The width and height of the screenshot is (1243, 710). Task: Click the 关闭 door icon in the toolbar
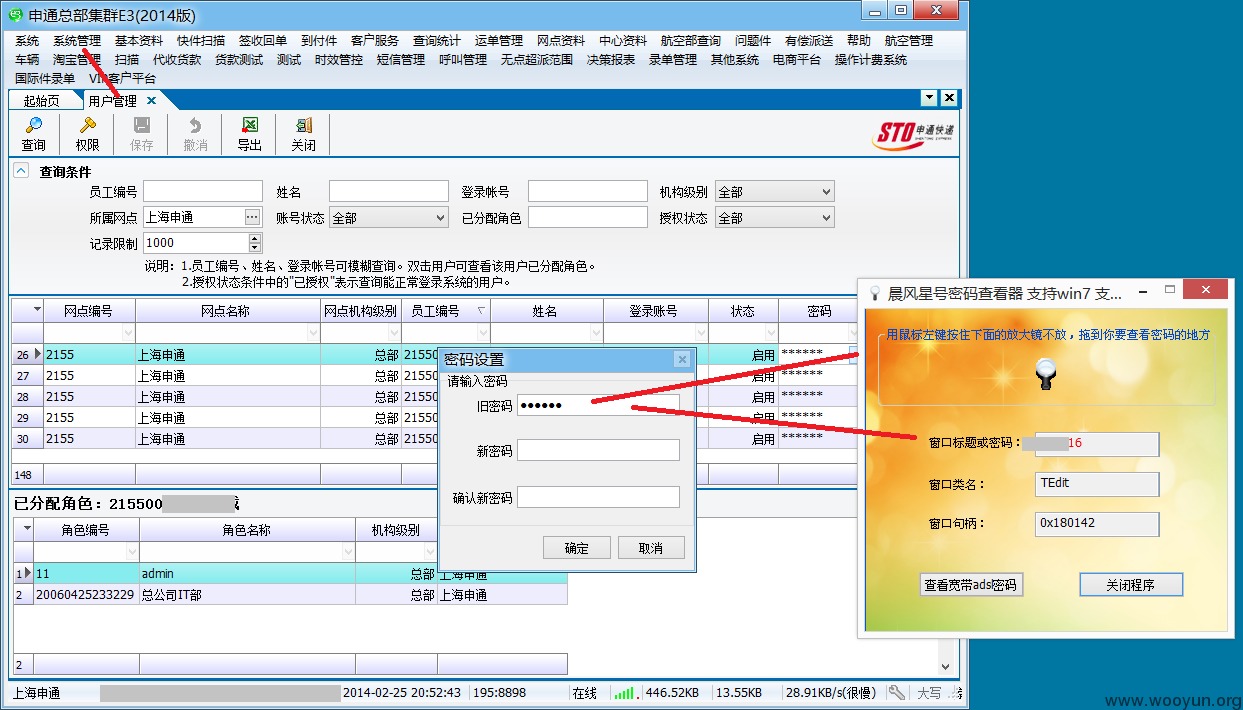(303, 134)
